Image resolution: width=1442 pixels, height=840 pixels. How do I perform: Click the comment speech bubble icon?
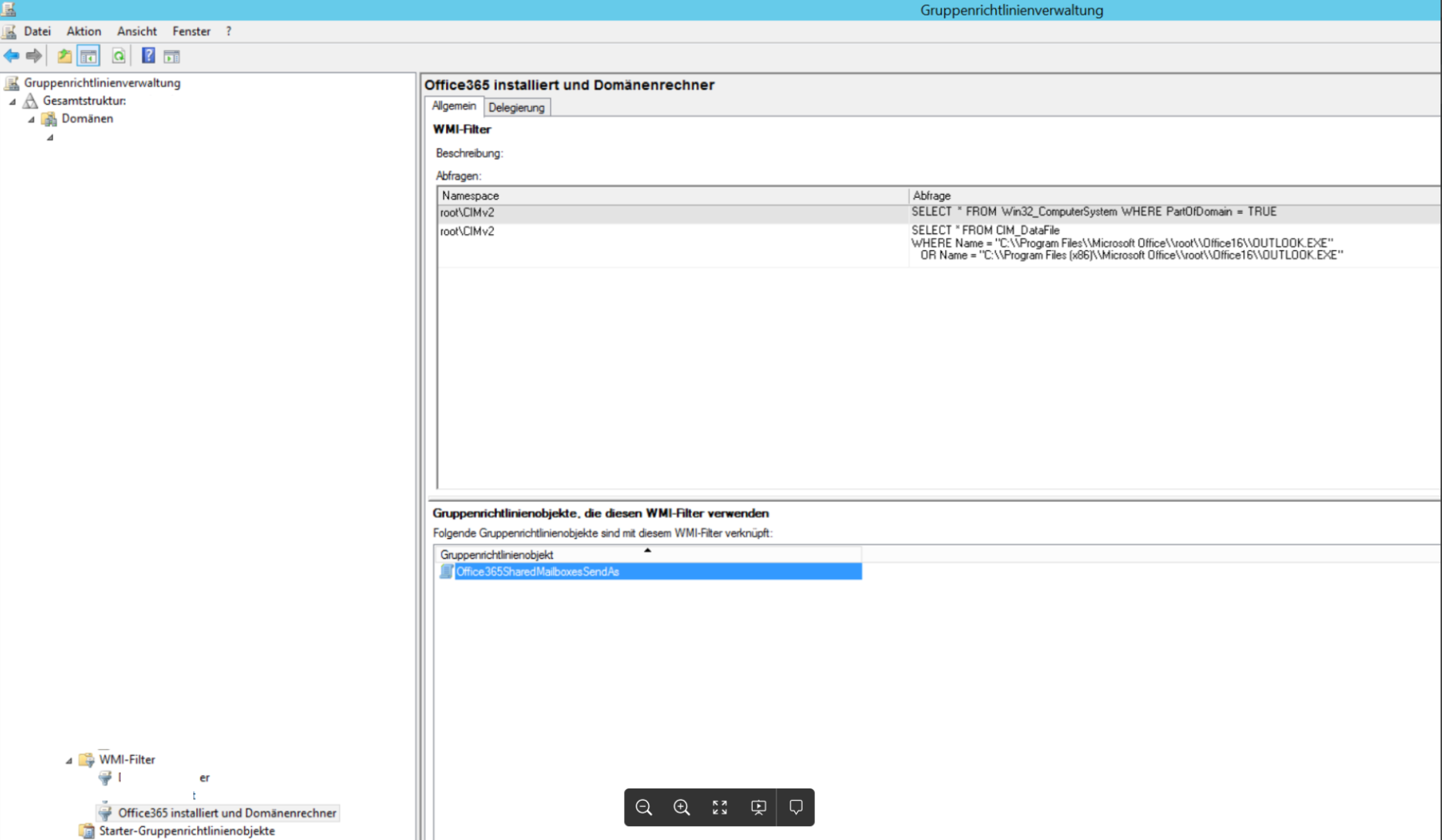(796, 807)
